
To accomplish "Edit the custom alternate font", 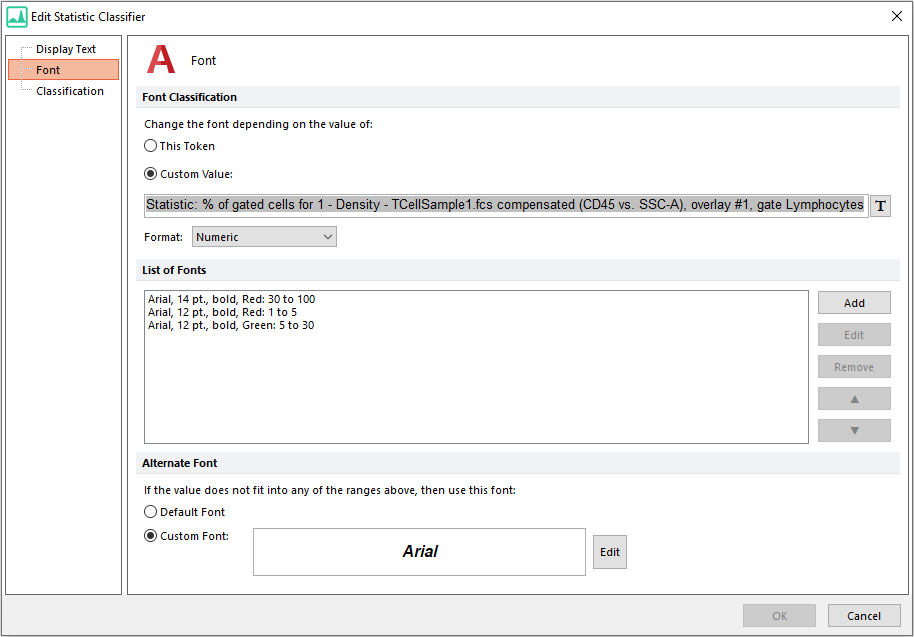I will tap(610, 552).
